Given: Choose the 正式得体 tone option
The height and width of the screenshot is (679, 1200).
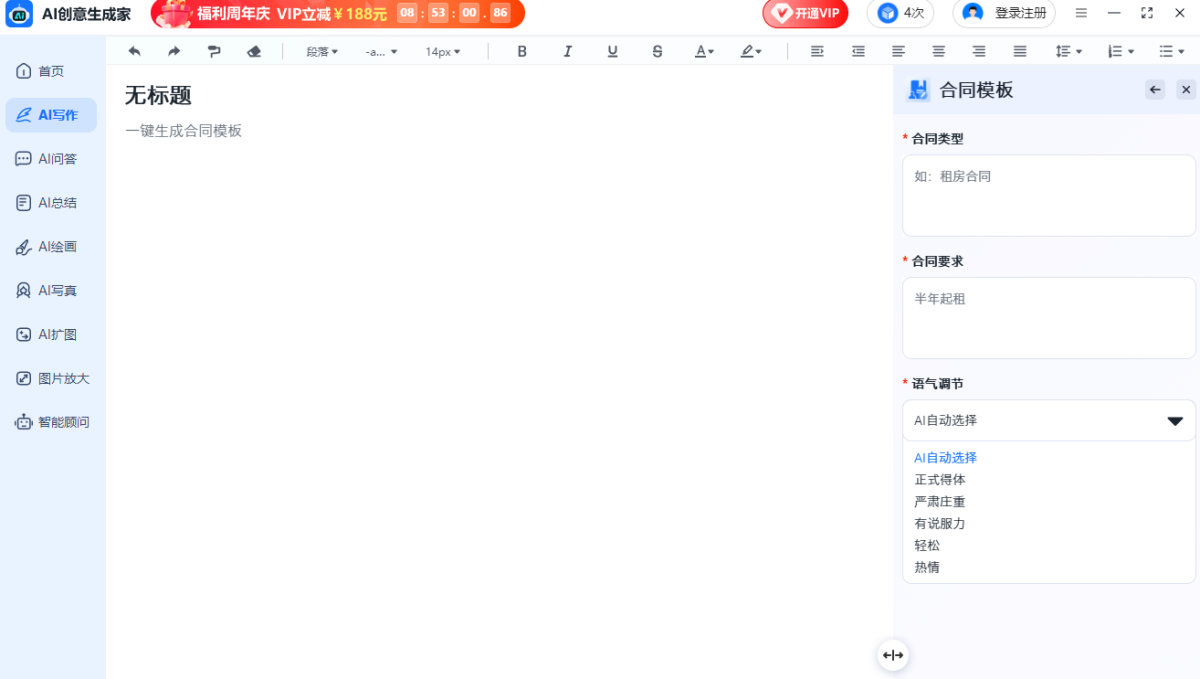Looking at the screenshot, I should pos(940,480).
